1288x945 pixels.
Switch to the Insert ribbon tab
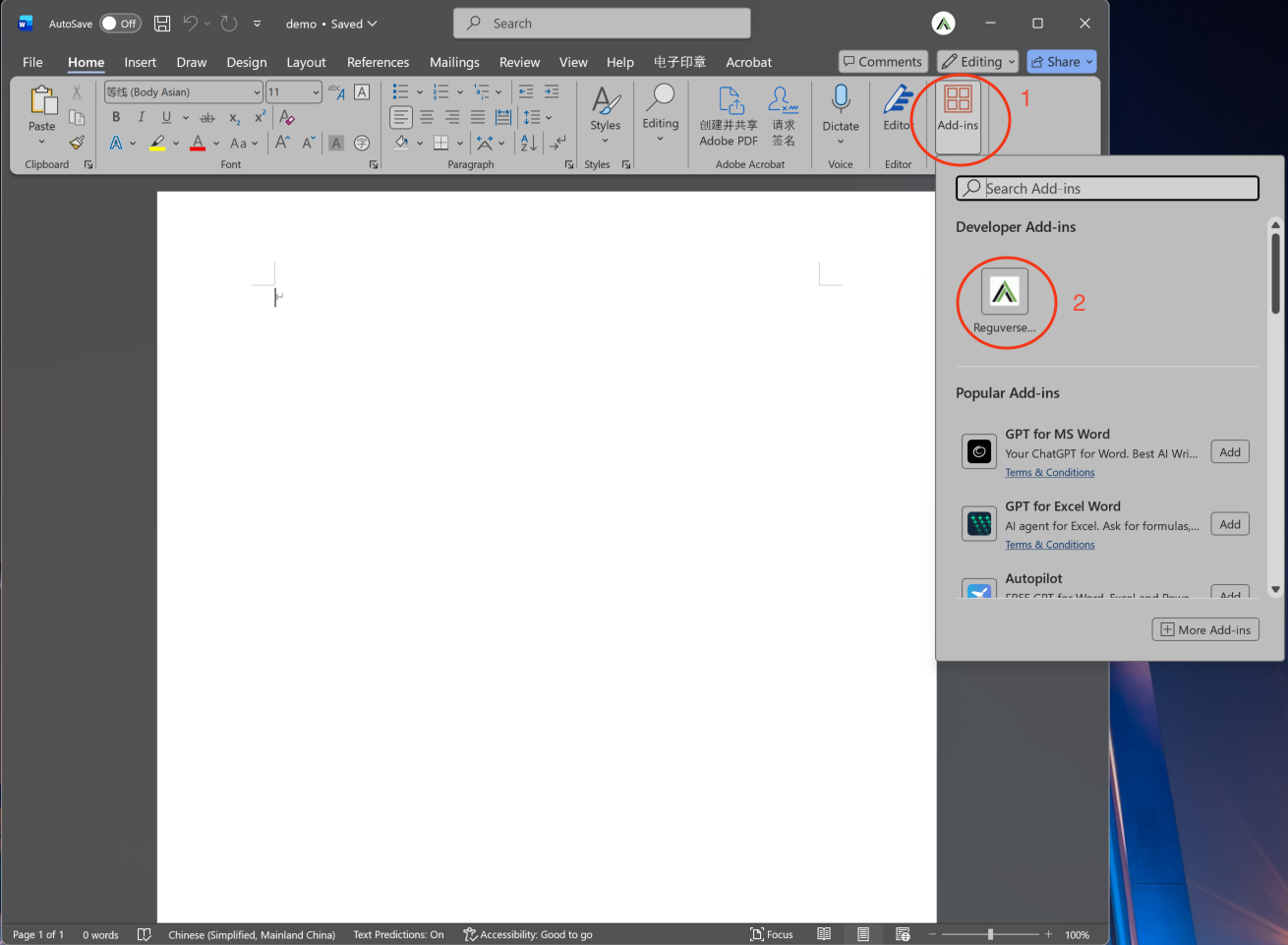pyautogui.click(x=140, y=62)
